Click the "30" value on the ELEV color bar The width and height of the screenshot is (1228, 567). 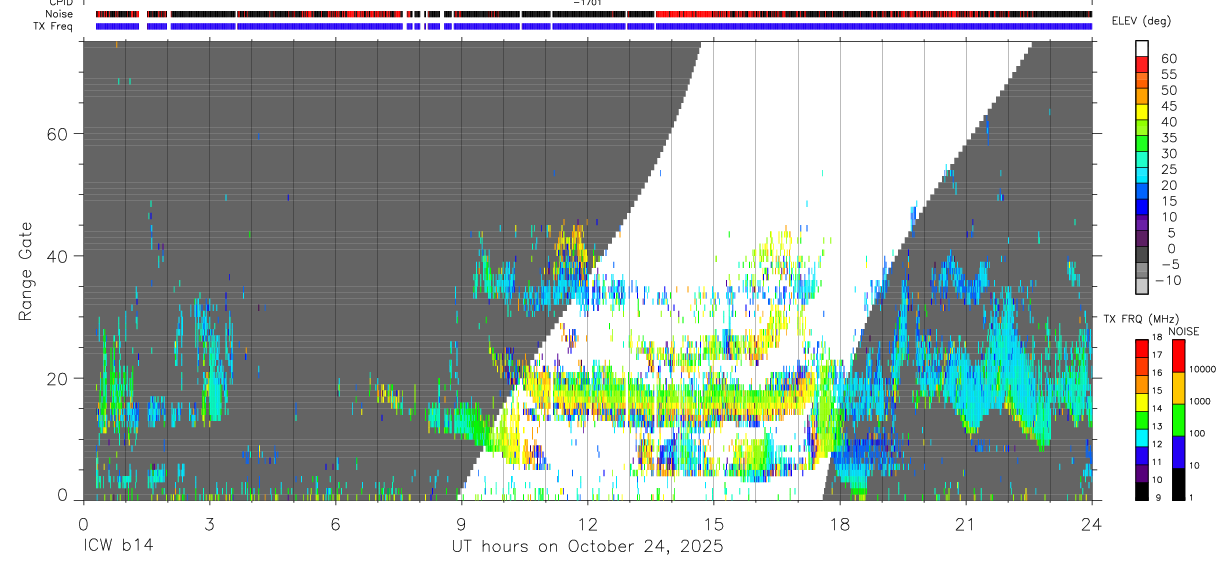click(x=1168, y=154)
